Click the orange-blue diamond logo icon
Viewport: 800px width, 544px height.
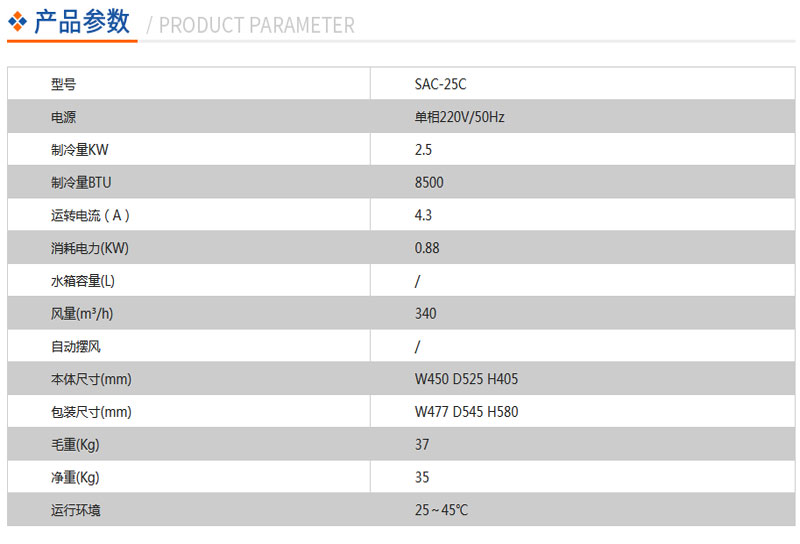click(17, 21)
